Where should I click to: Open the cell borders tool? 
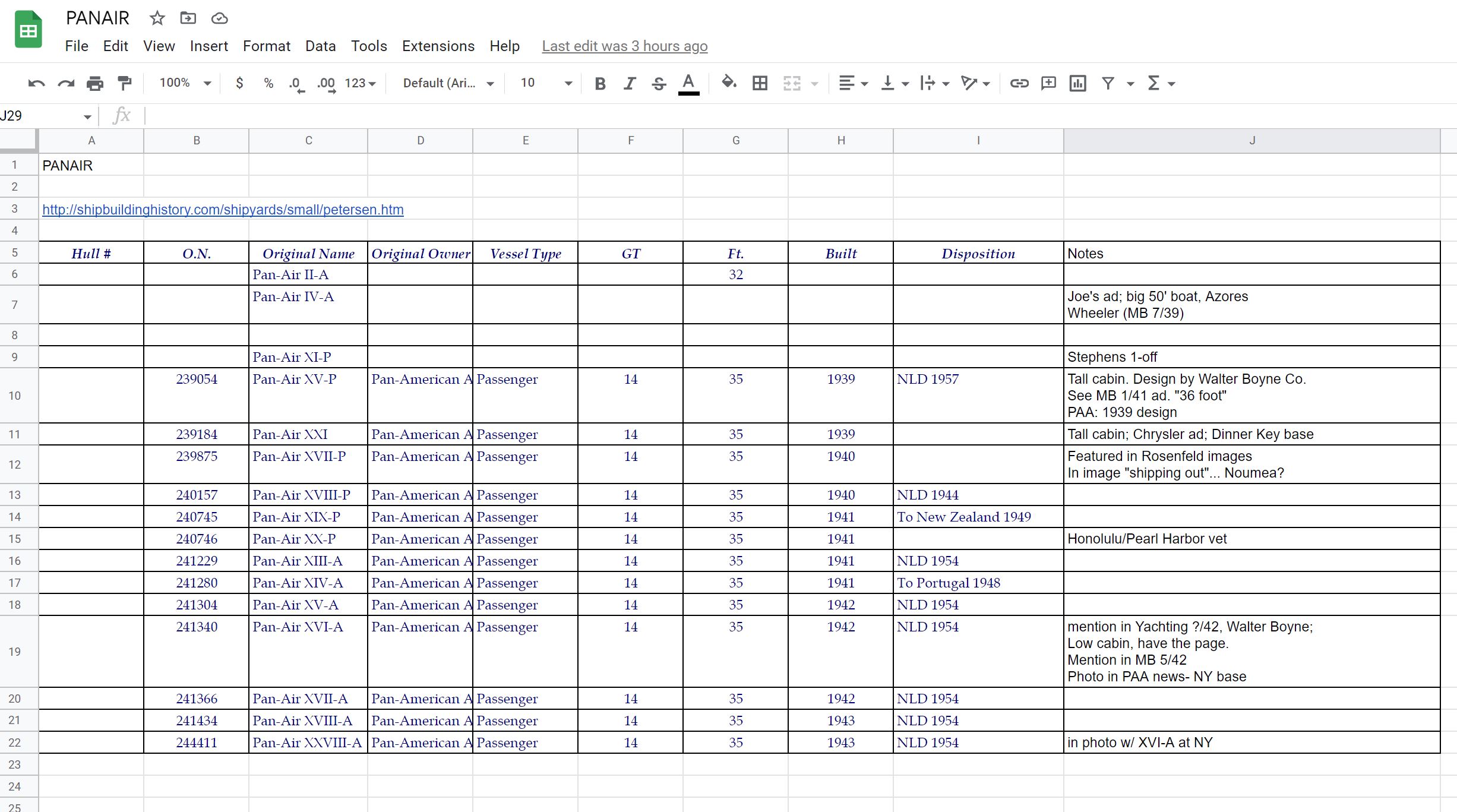760,83
